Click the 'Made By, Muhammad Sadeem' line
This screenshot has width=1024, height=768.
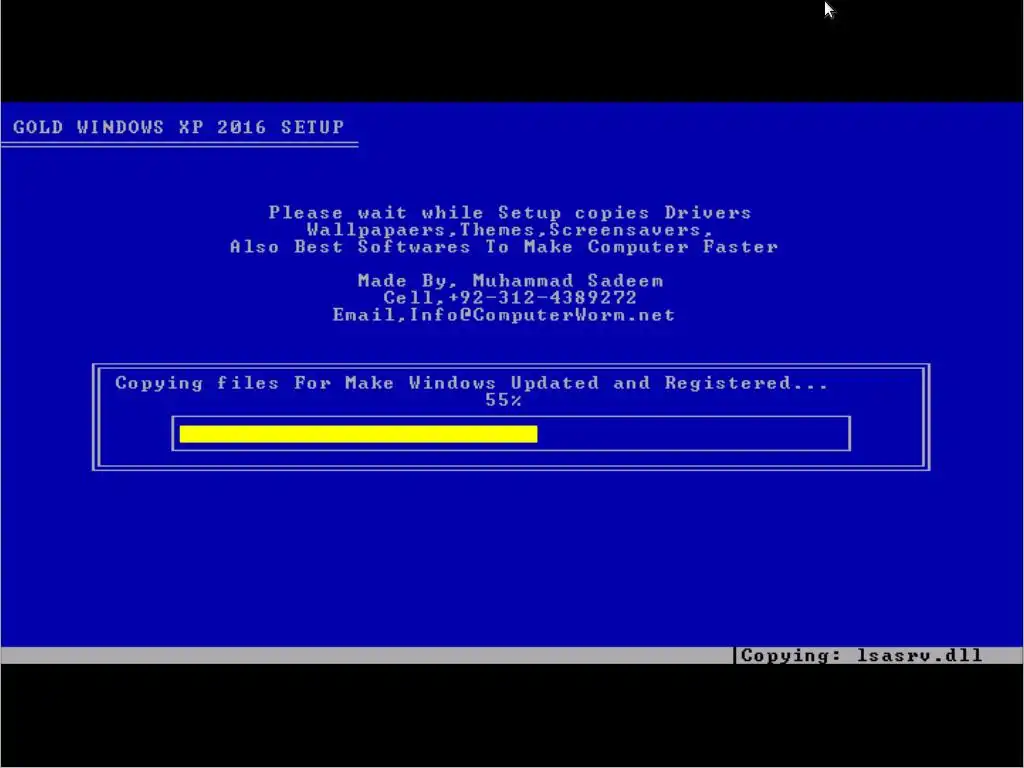coord(511,281)
